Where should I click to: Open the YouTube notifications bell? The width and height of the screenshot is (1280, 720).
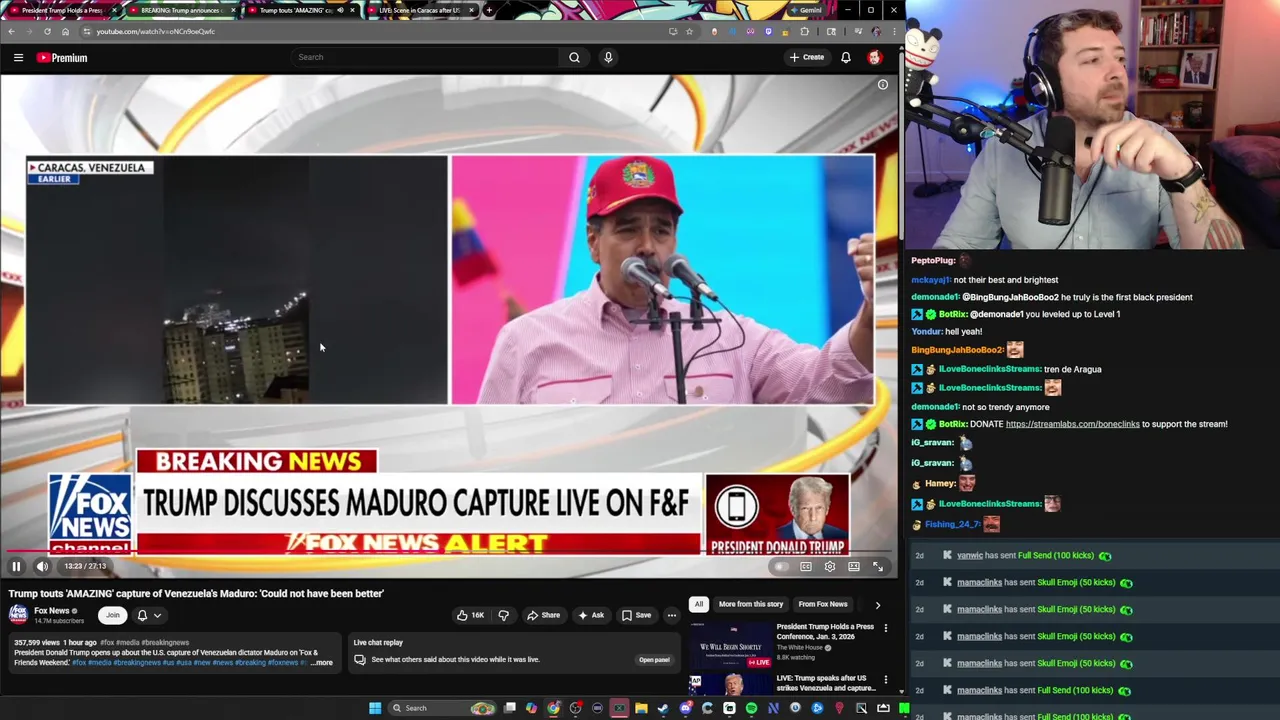(846, 57)
